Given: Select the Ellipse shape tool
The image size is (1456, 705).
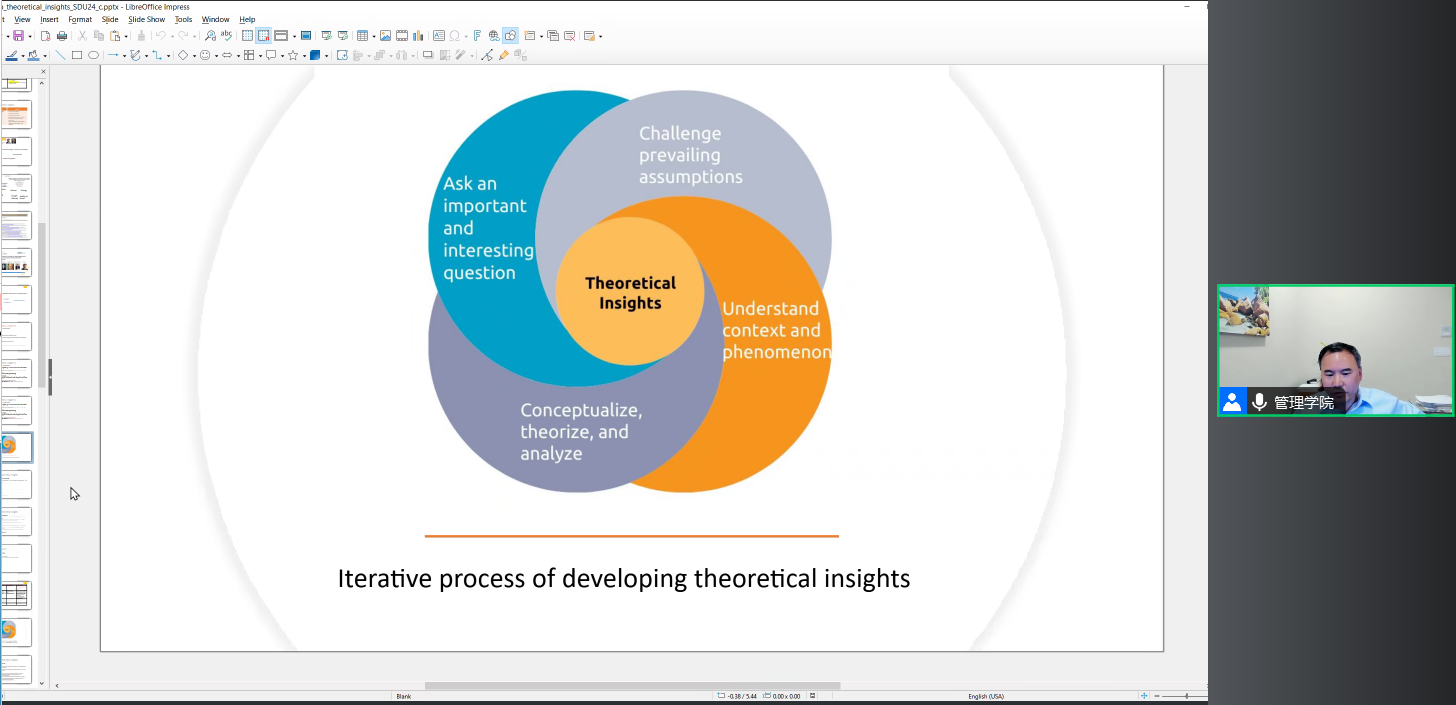Looking at the screenshot, I should (x=94, y=55).
